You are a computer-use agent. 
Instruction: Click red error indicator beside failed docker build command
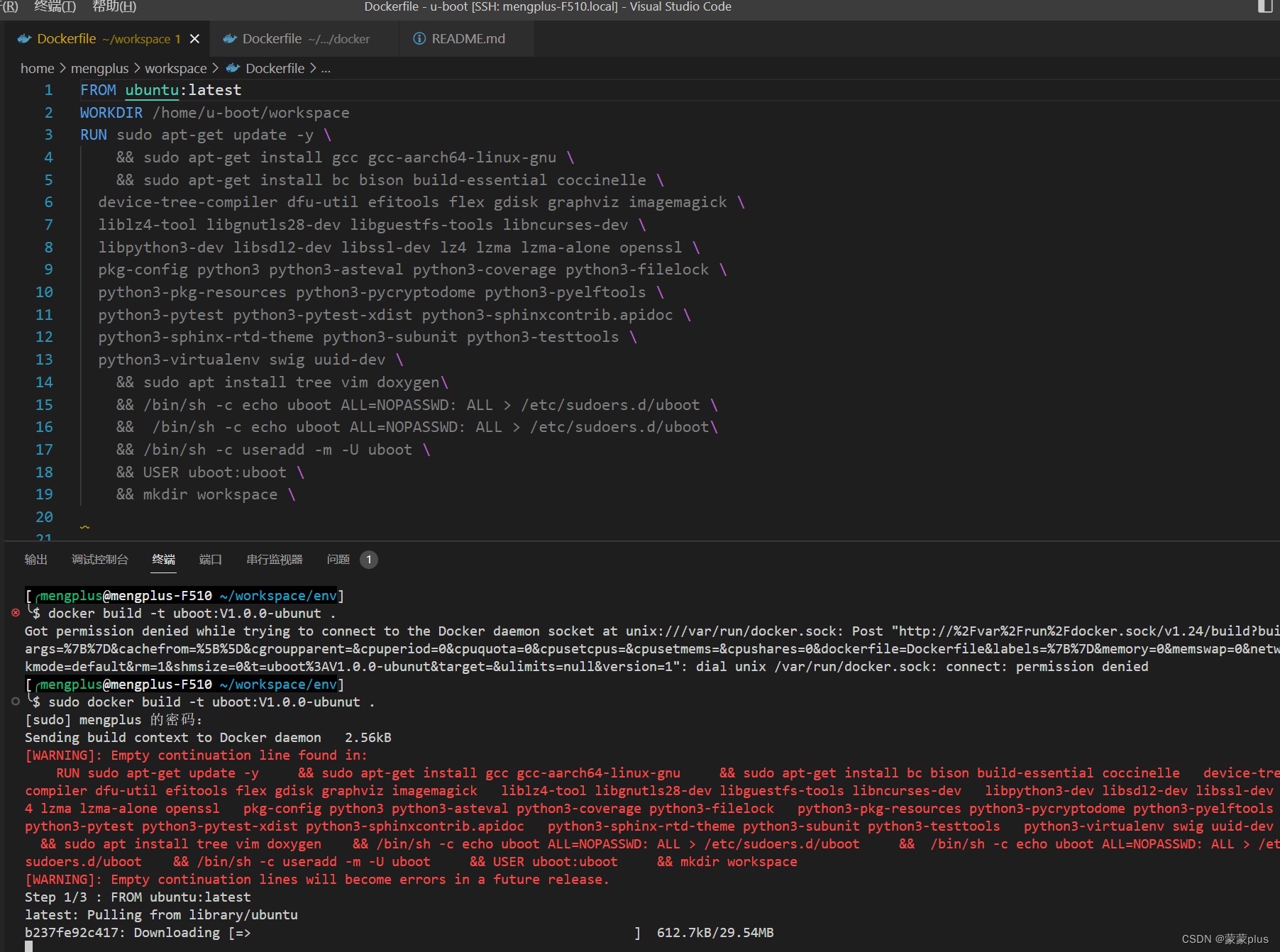(15, 612)
